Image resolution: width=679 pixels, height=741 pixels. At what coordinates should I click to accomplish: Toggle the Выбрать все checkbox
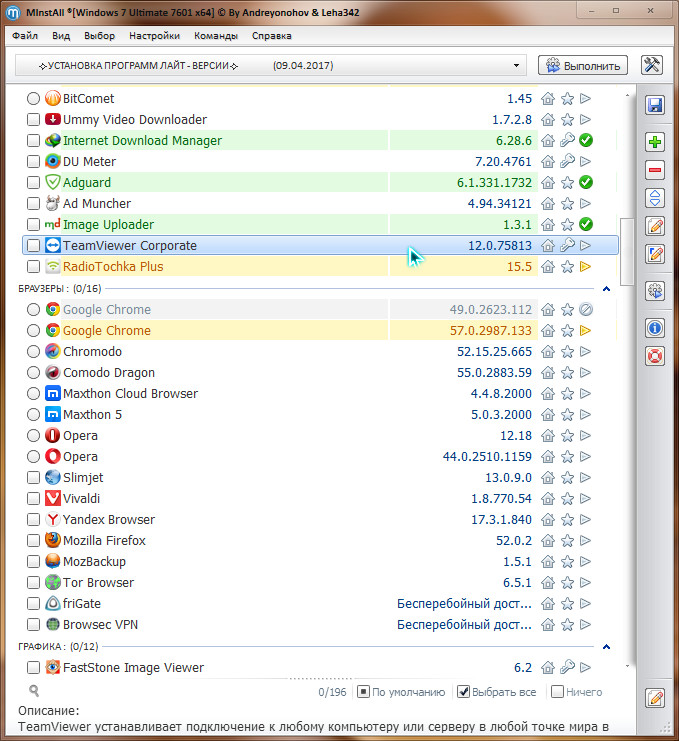click(464, 692)
